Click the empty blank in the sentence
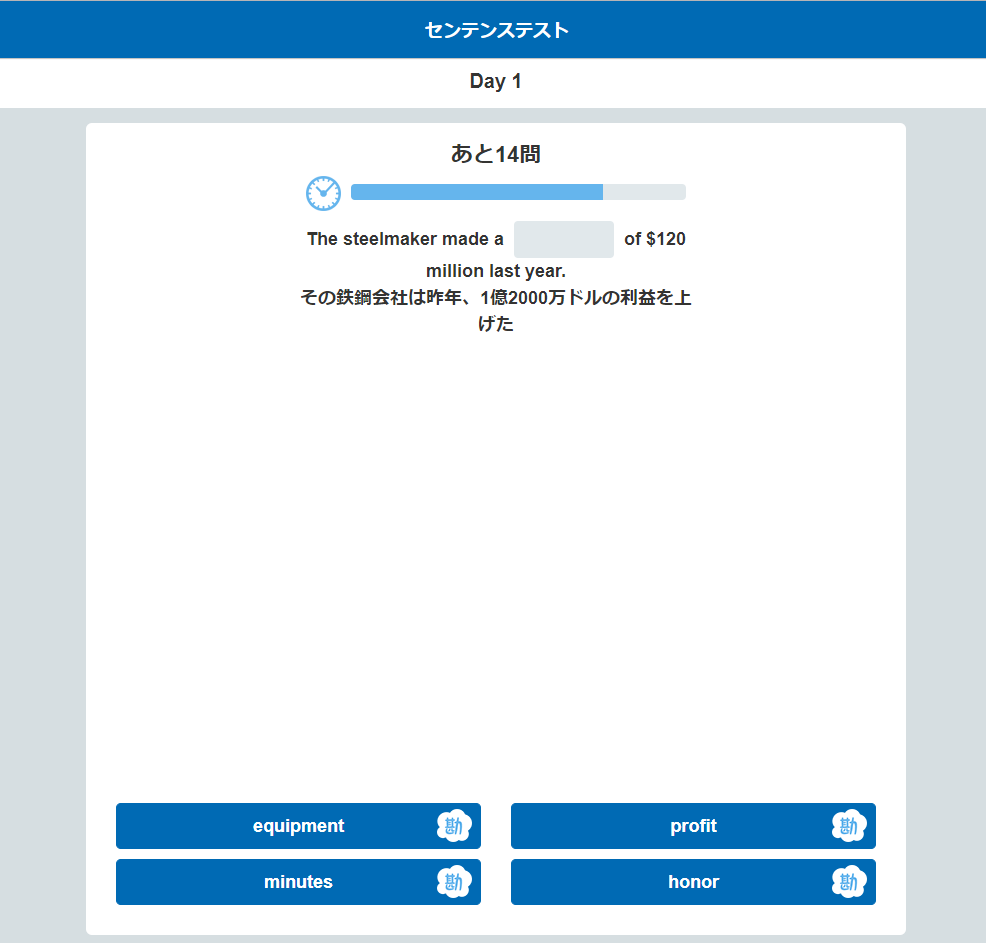Screen dimensions: 986x943 click(563, 240)
